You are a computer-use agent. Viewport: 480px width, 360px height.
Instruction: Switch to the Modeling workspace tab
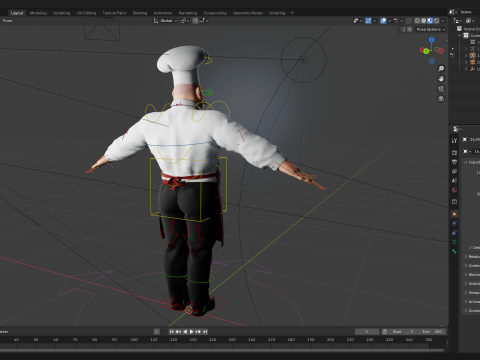pyautogui.click(x=38, y=13)
